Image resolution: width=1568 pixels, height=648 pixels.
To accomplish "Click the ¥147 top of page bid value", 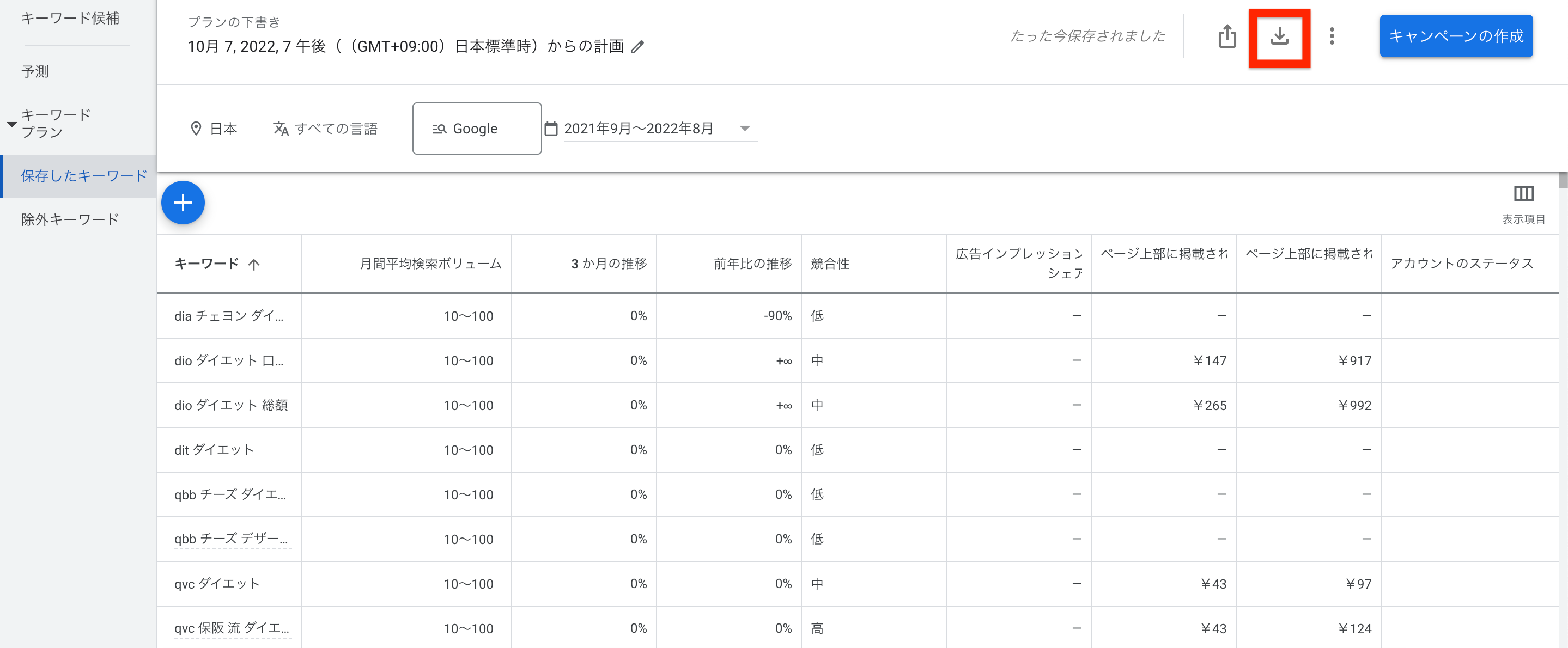I will 1209,361.
